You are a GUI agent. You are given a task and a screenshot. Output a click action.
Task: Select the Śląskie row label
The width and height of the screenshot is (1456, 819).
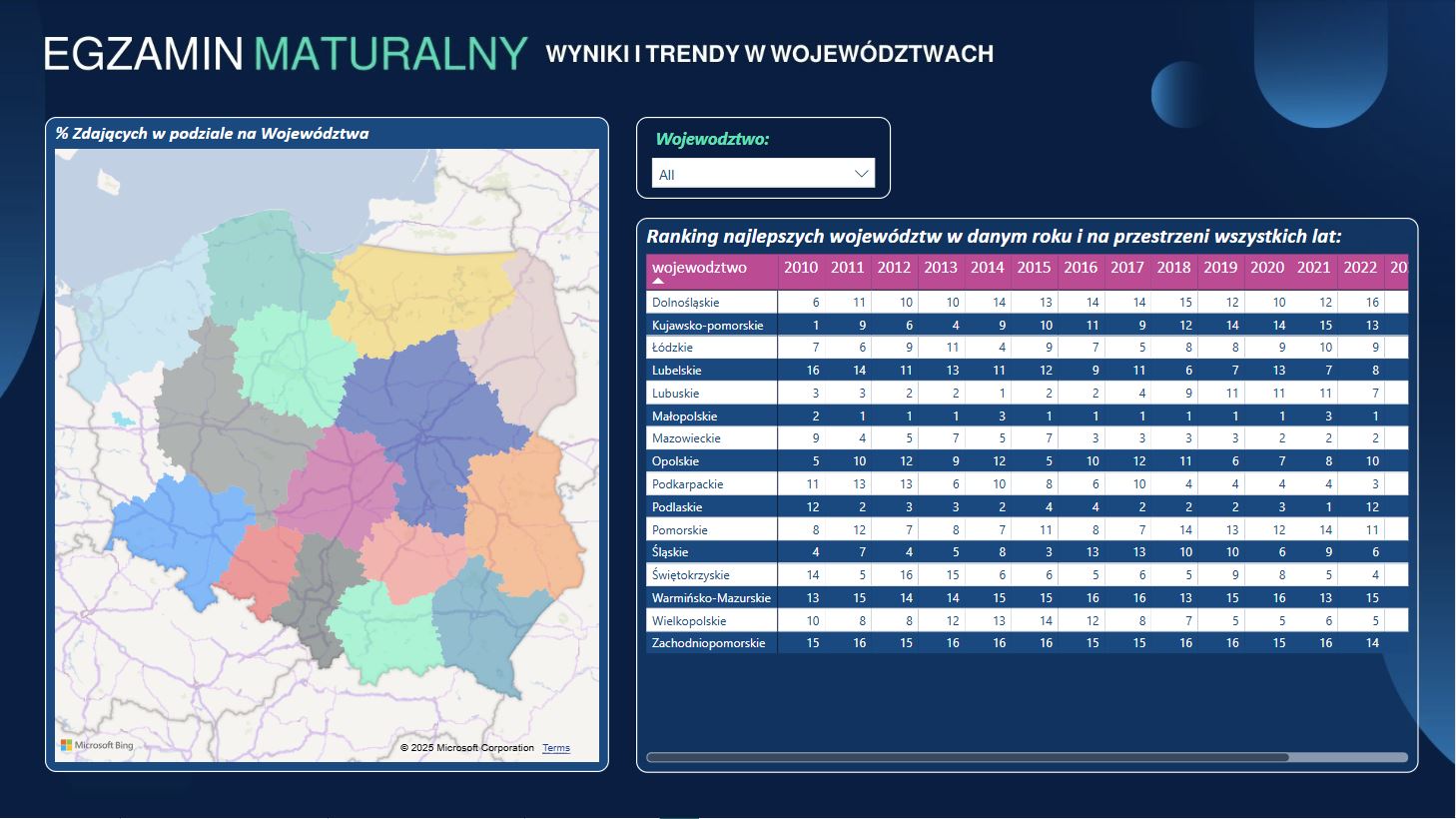click(670, 552)
